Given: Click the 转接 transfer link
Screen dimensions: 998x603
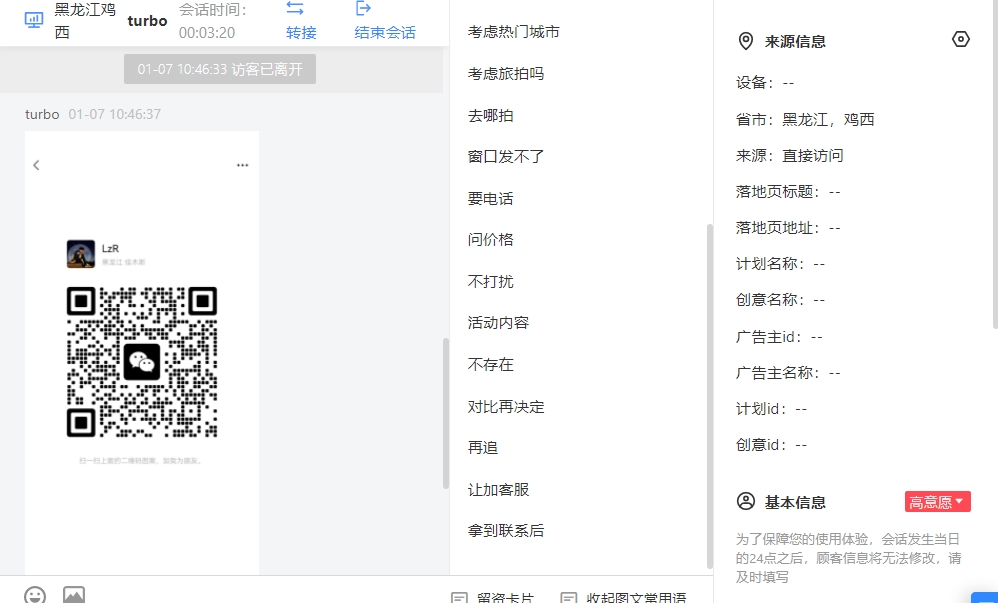Looking at the screenshot, I should (301, 32).
